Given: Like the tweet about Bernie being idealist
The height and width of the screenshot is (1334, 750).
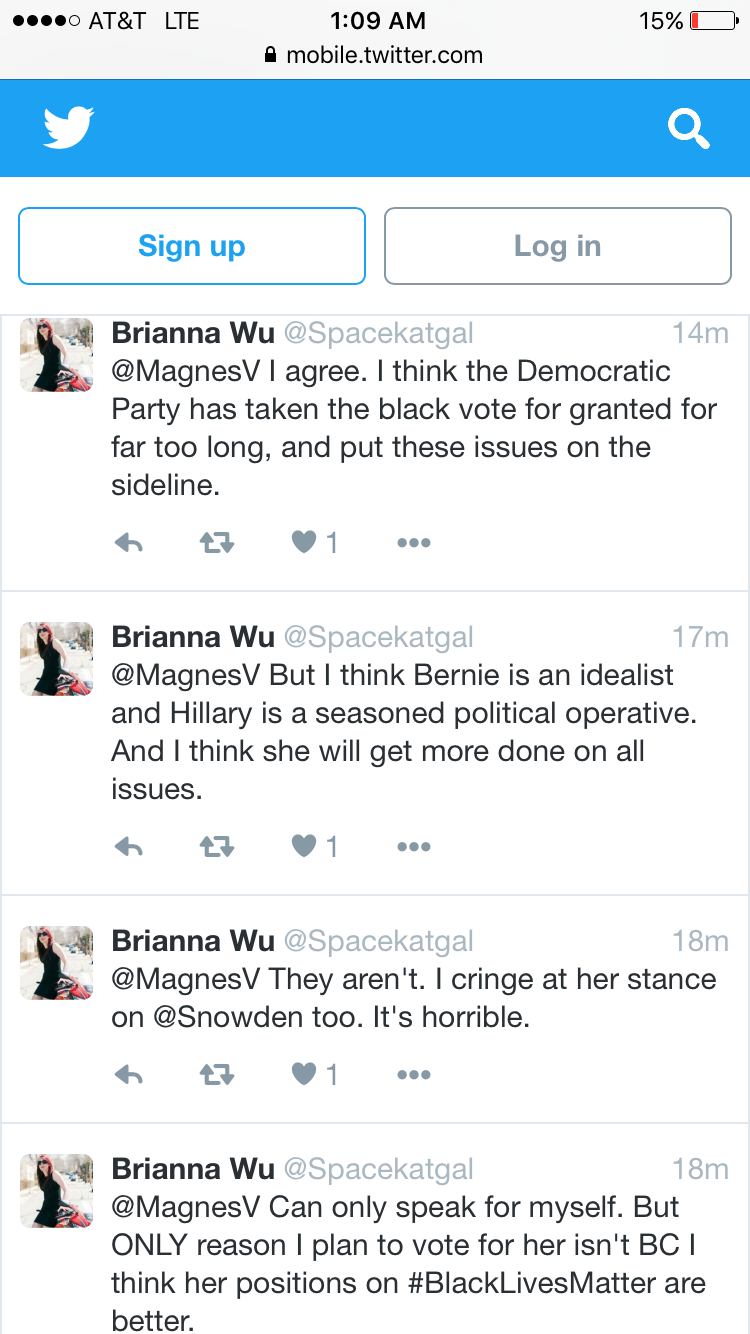Looking at the screenshot, I should tap(314, 847).
